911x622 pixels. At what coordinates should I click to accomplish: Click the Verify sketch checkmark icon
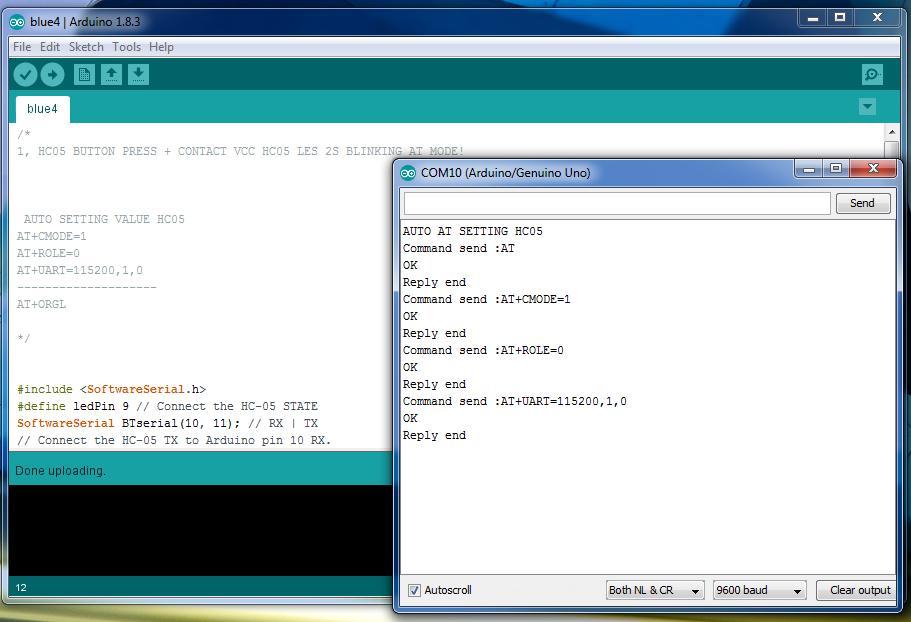pos(26,74)
